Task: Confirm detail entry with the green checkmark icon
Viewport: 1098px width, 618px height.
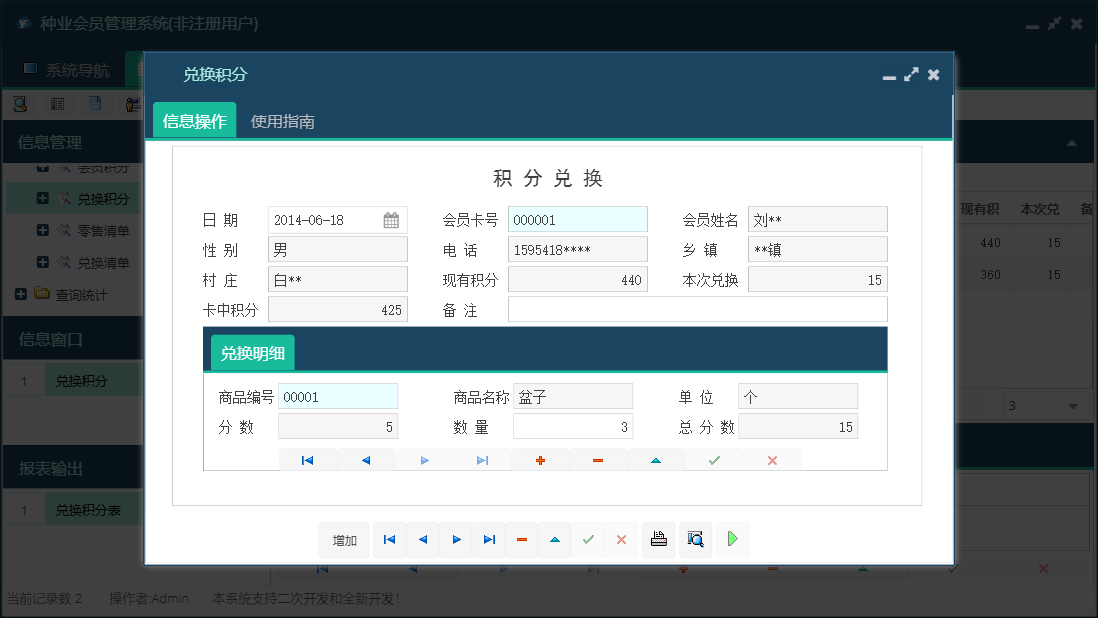Action: click(713, 459)
